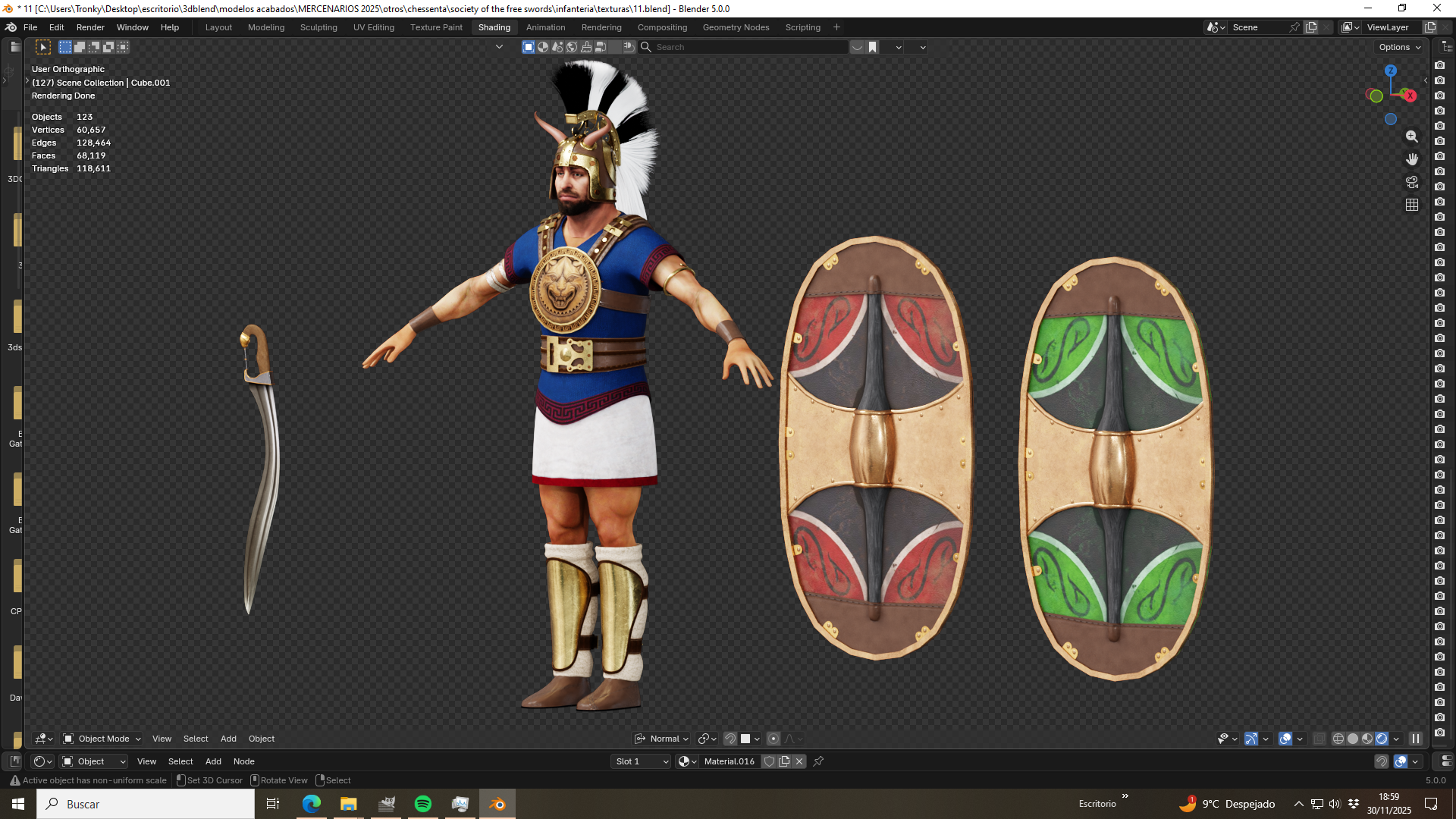Switch to orthographic grid view icon
Viewport: 1456px width, 819px height.
click(1411, 205)
